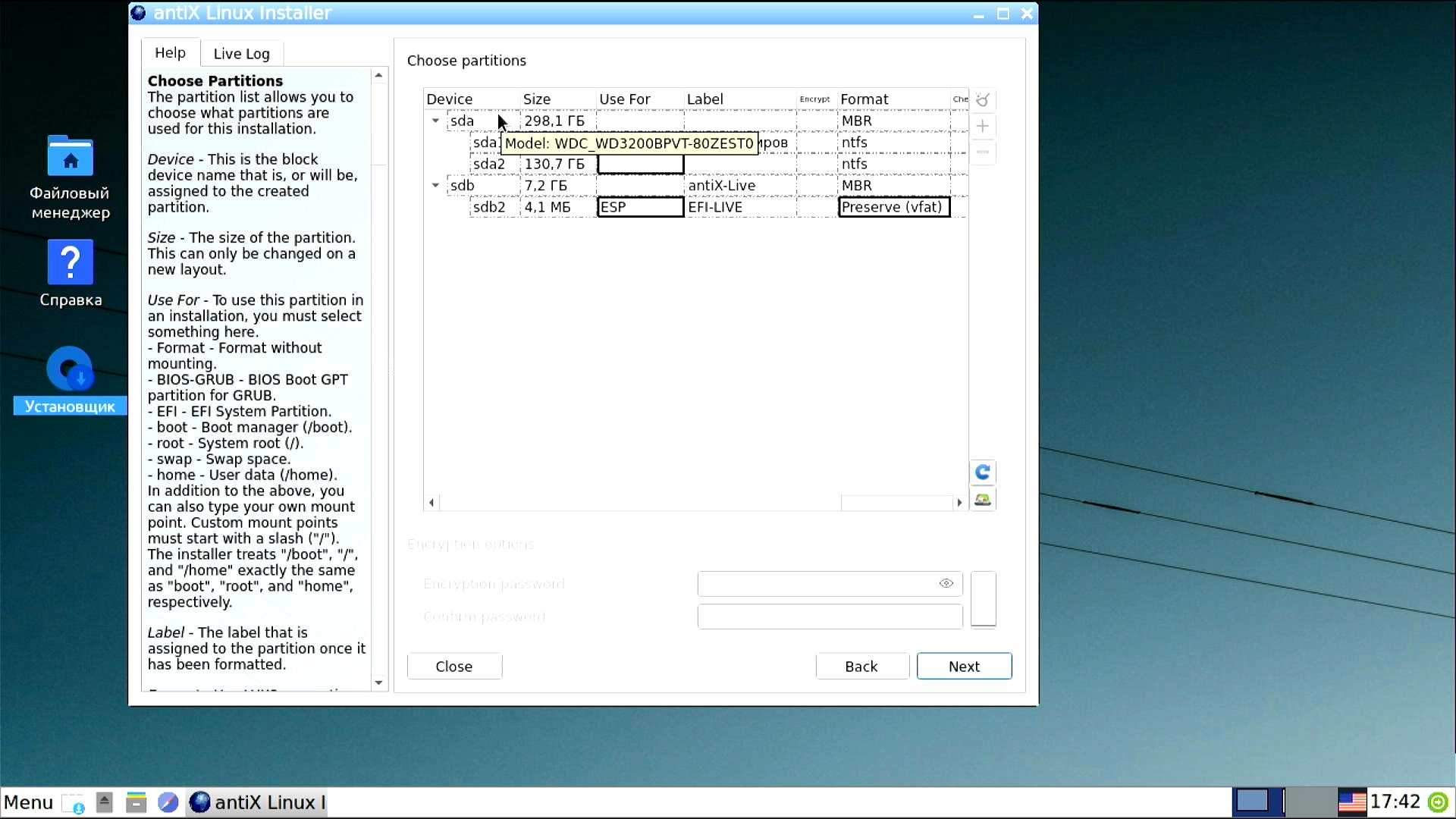The width and height of the screenshot is (1456, 819).
Task: Click the Encrypt column header
Action: 817,99
